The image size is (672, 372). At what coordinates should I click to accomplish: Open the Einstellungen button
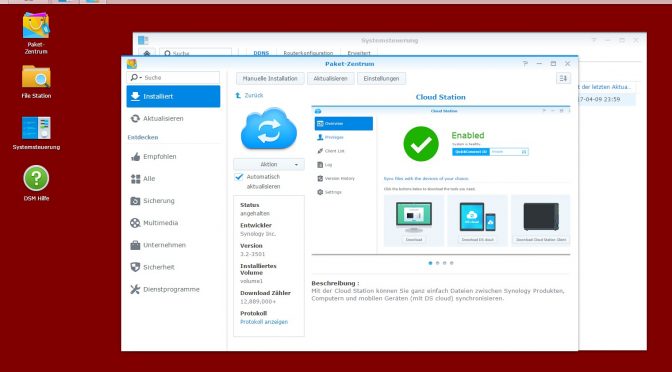pos(381,78)
